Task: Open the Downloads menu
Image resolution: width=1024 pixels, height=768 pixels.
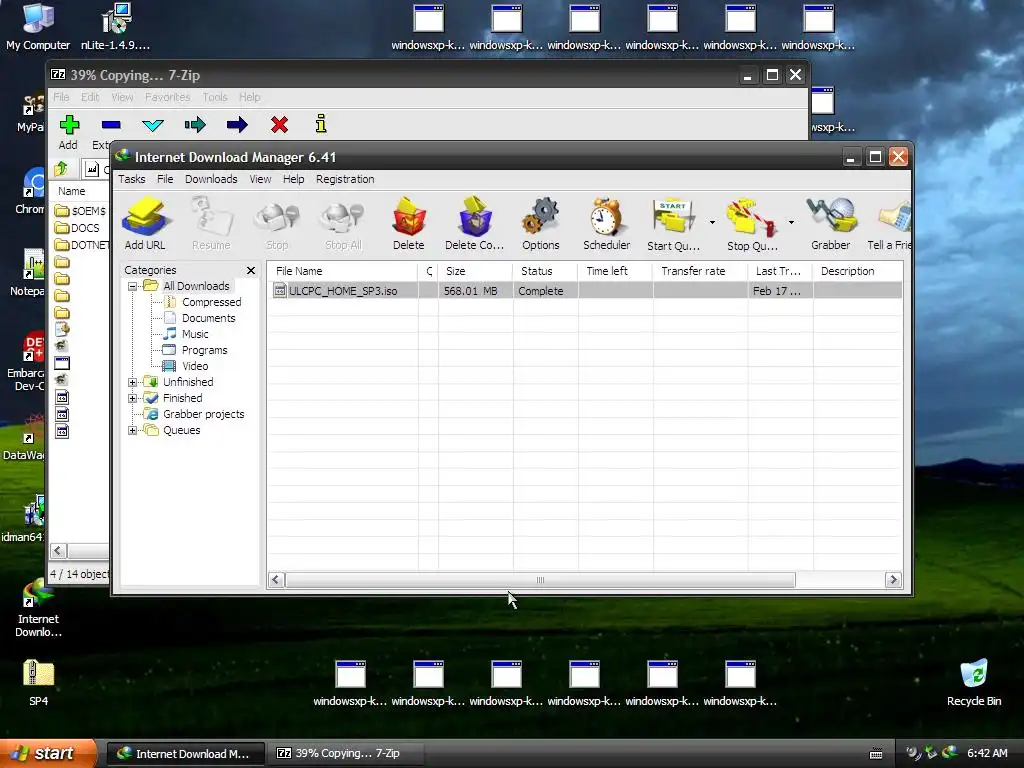Action: tap(211, 179)
